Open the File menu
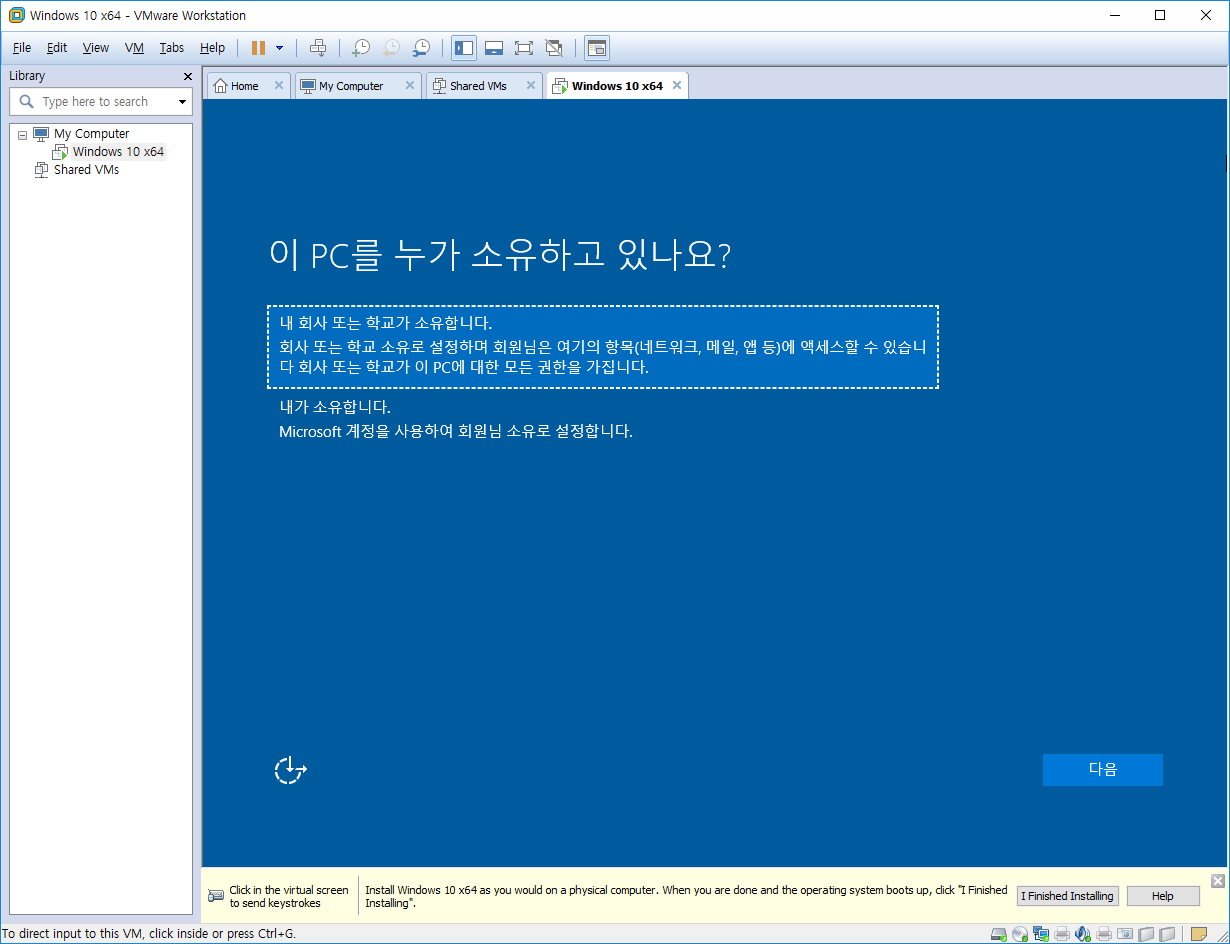 (21, 47)
